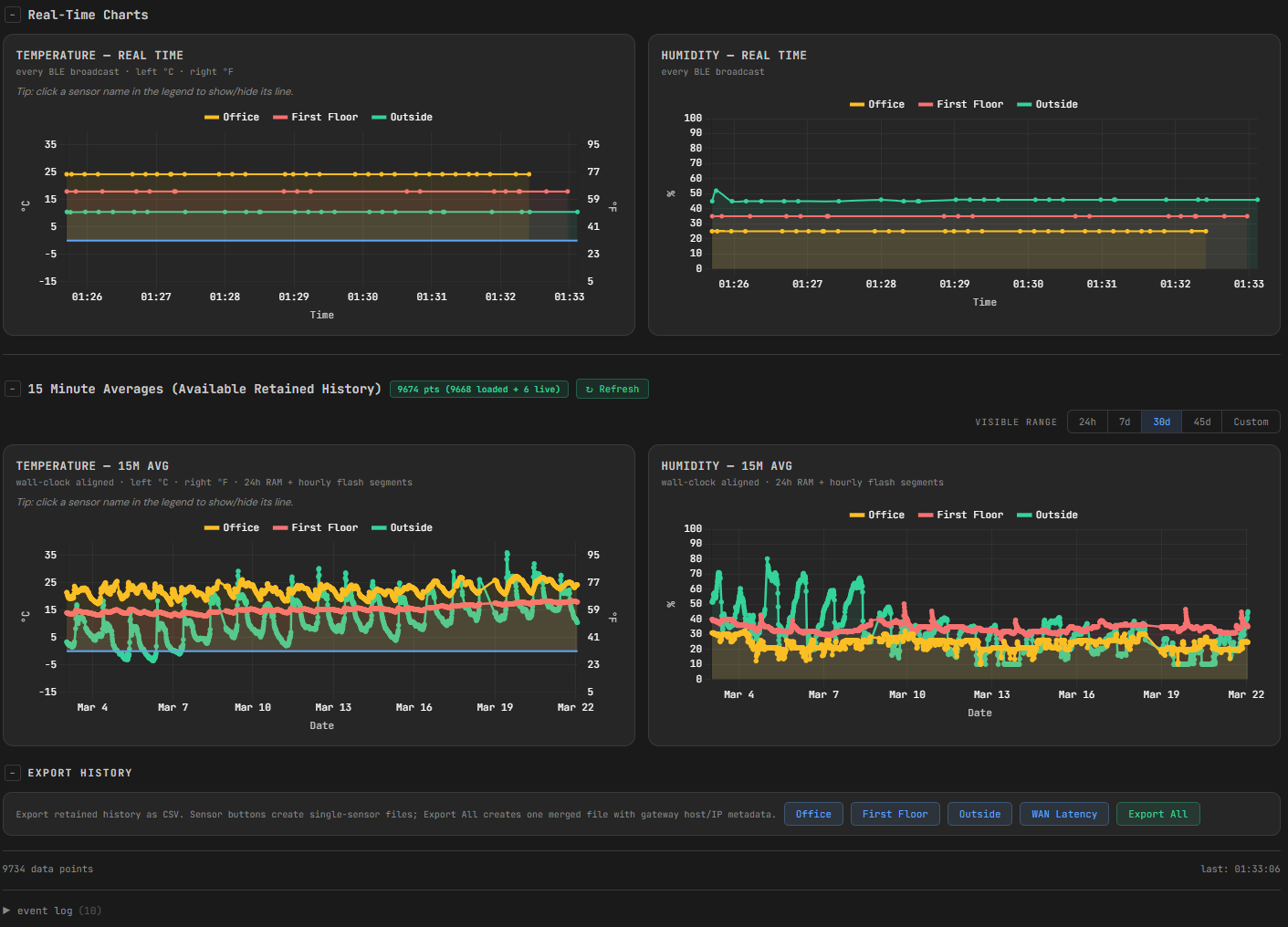Export First Floor sensor CSV
Viewport: 1288px width, 927px height.
tap(895, 814)
